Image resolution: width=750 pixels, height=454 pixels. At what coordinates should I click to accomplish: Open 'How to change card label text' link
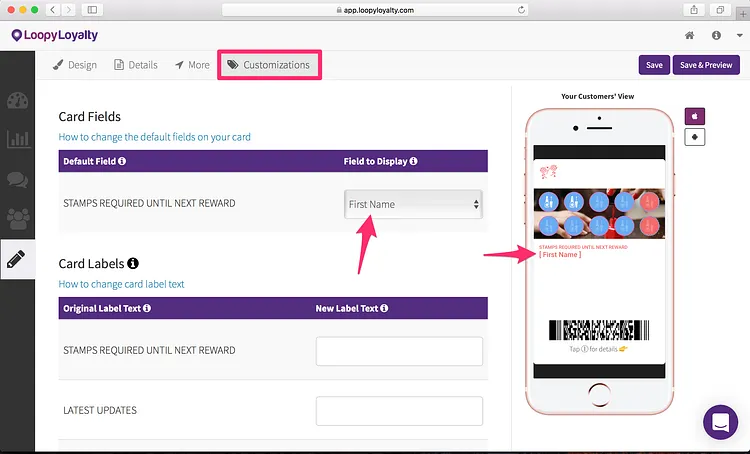[121, 284]
